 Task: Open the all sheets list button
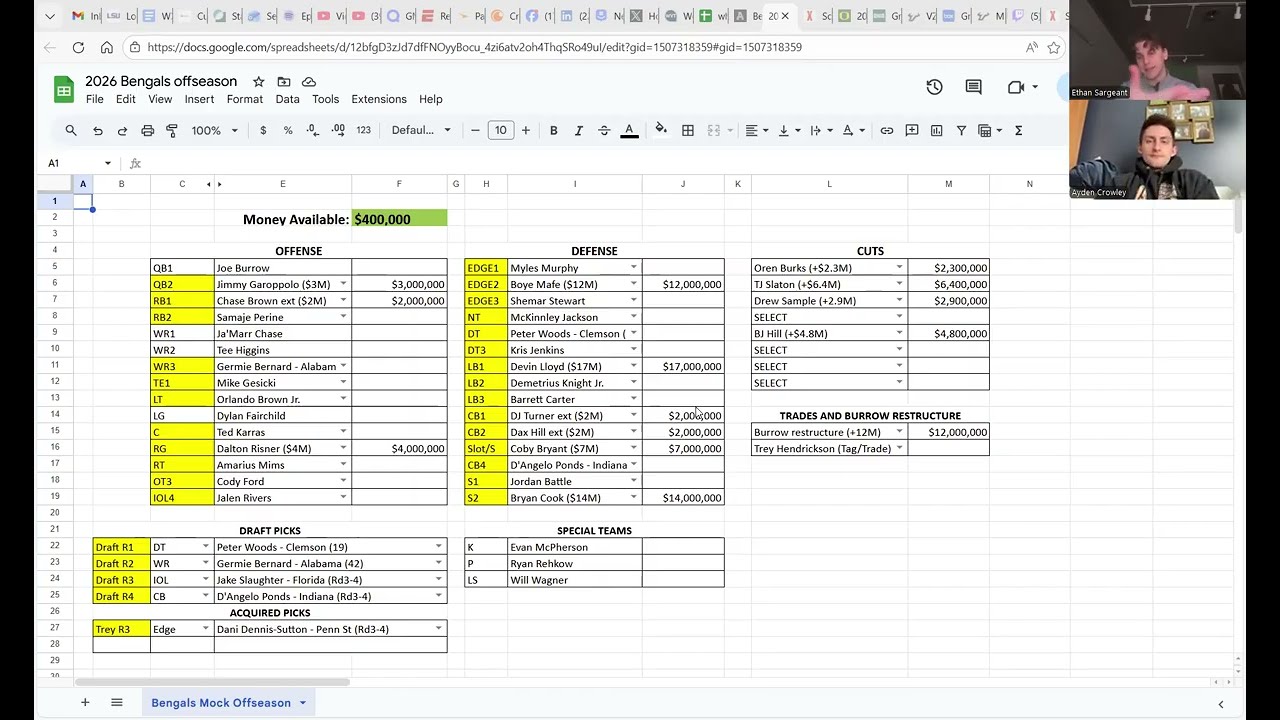coord(117,703)
